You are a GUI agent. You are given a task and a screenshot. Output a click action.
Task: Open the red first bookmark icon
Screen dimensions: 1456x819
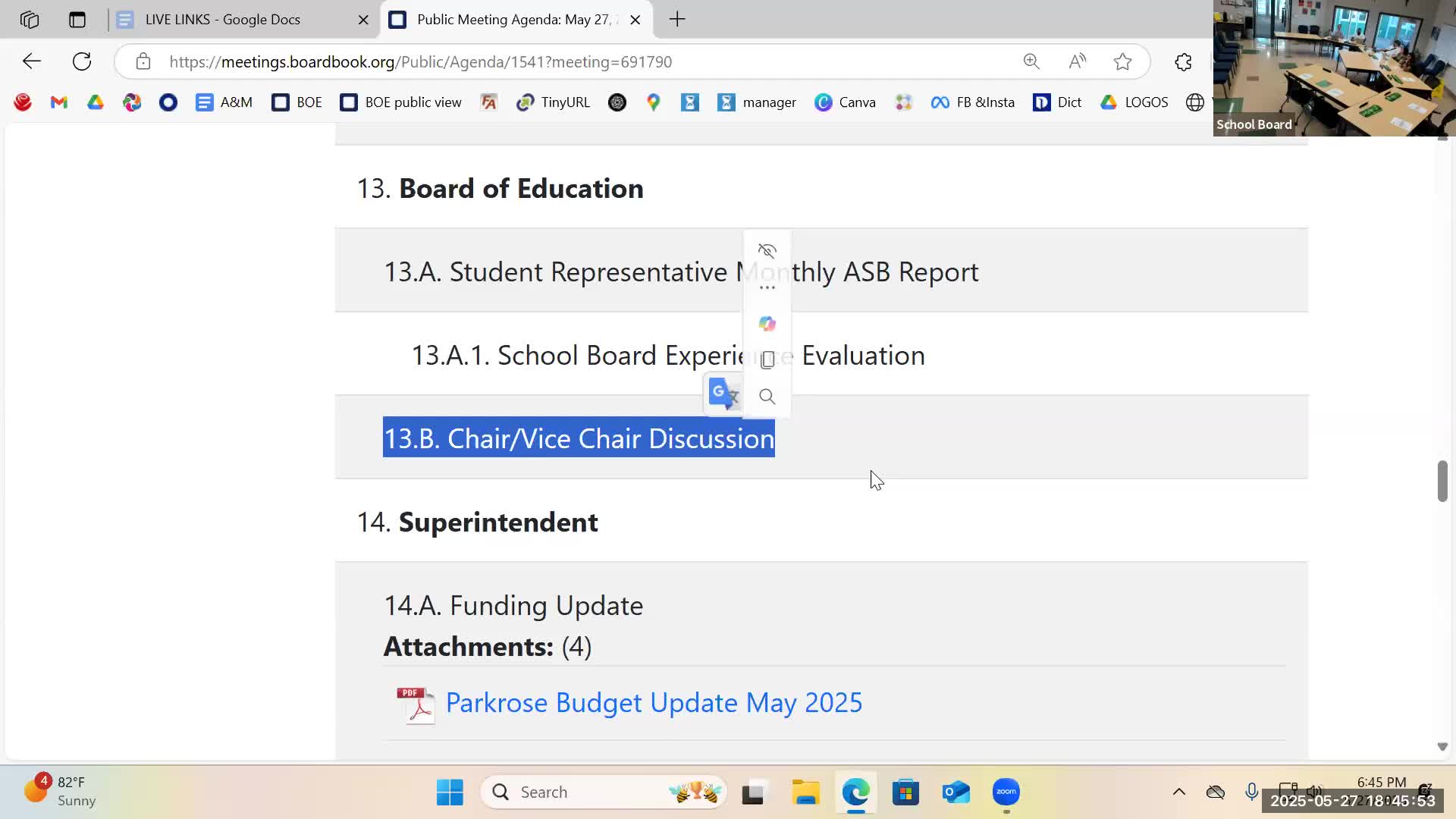tap(23, 102)
